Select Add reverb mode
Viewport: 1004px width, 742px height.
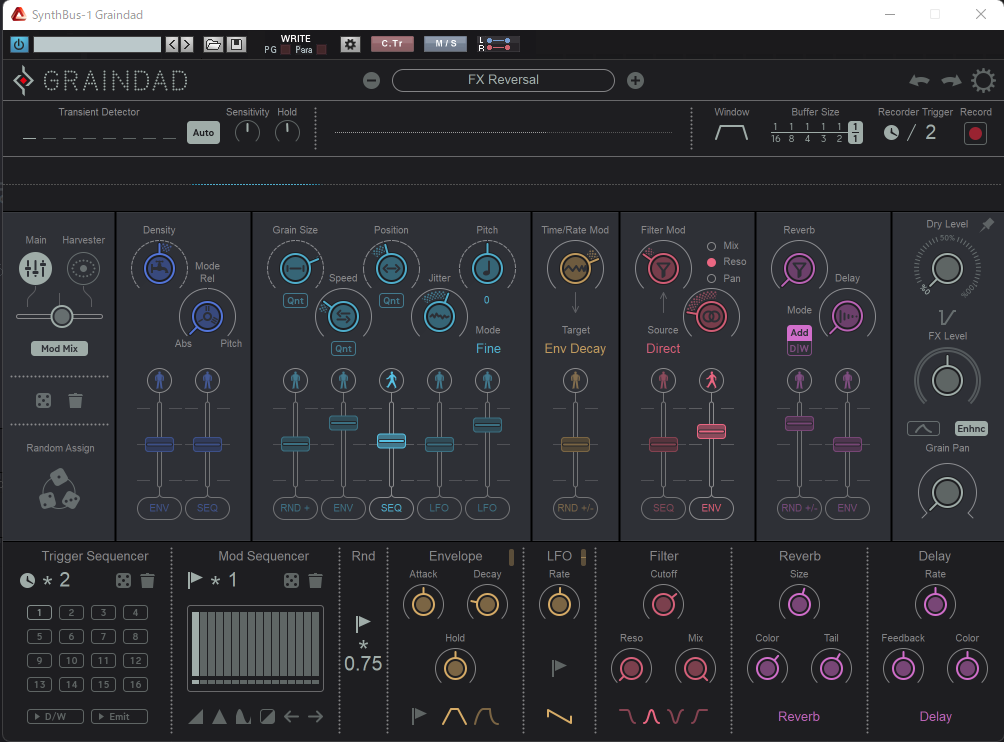click(x=799, y=332)
